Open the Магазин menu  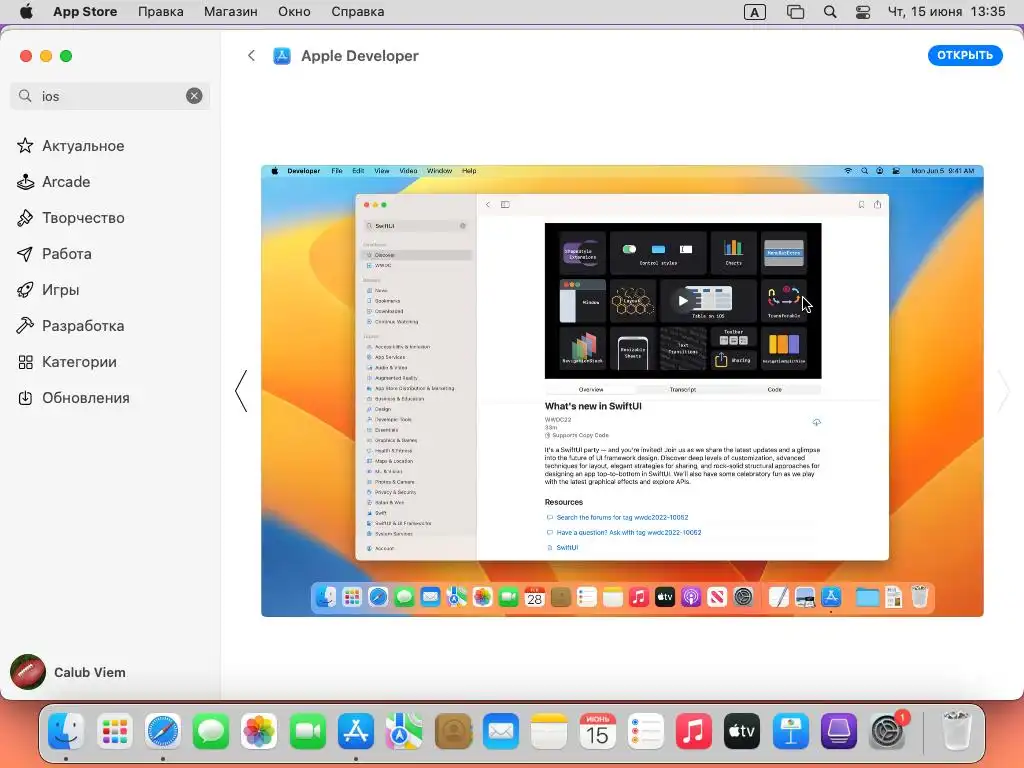click(x=231, y=12)
